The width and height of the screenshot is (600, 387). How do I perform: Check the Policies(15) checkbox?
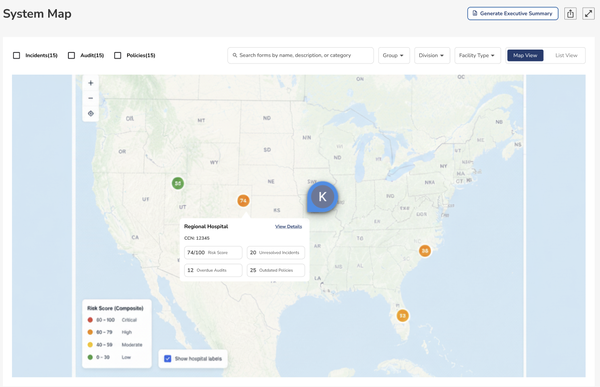[x=117, y=56]
